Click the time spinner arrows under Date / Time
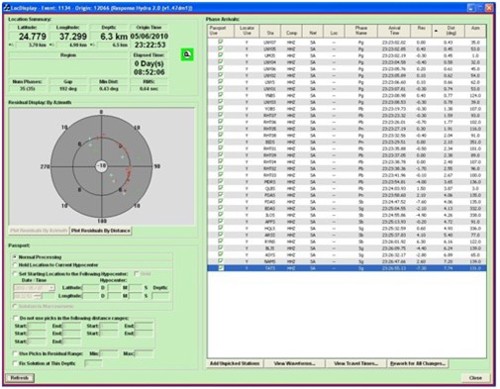 [x=37, y=296]
